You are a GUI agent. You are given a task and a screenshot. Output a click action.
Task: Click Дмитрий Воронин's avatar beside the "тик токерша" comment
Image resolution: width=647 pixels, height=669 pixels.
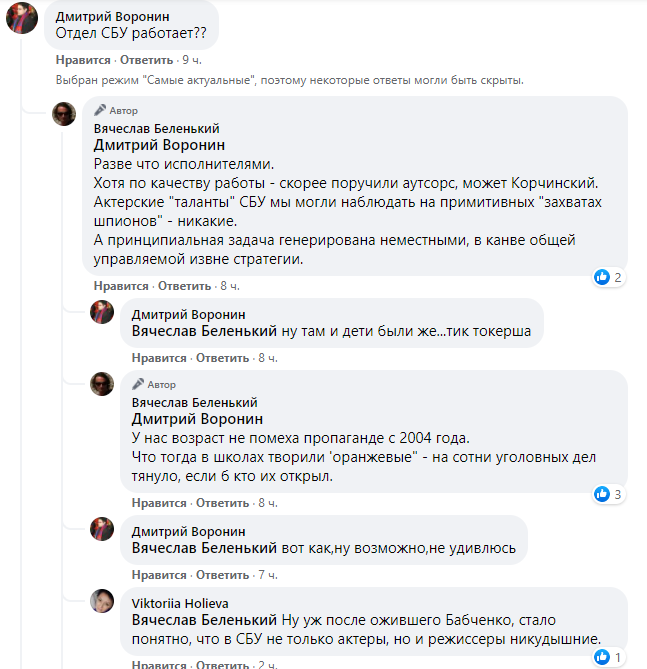pos(103,311)
